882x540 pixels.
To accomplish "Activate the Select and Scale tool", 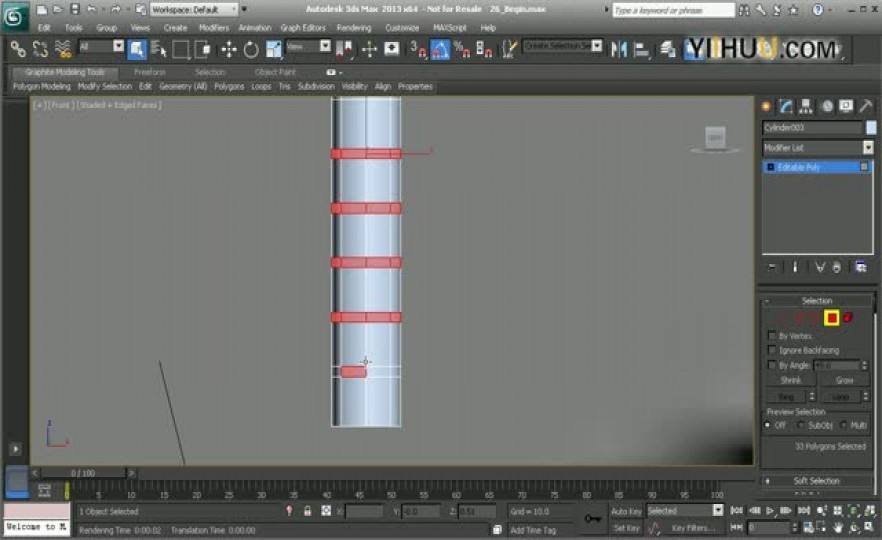I will pyautogui.click(x=273, y=50).
